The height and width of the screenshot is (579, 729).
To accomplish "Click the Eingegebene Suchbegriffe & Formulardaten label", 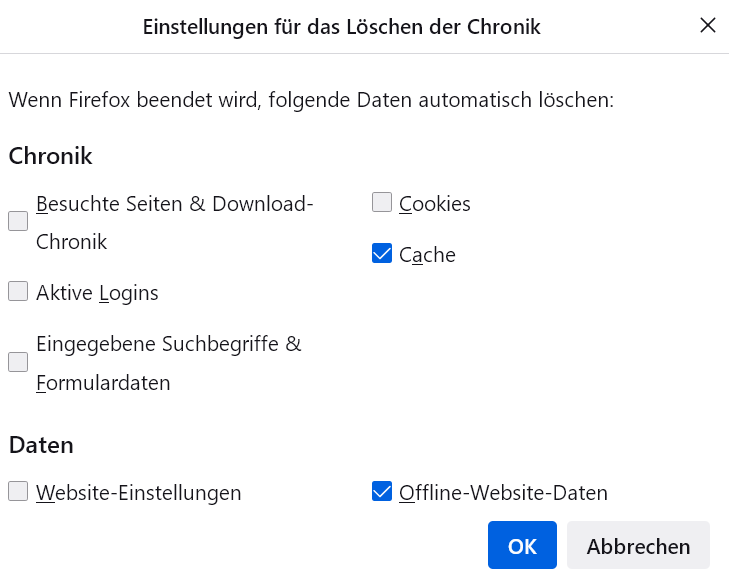I will [168, 344].
